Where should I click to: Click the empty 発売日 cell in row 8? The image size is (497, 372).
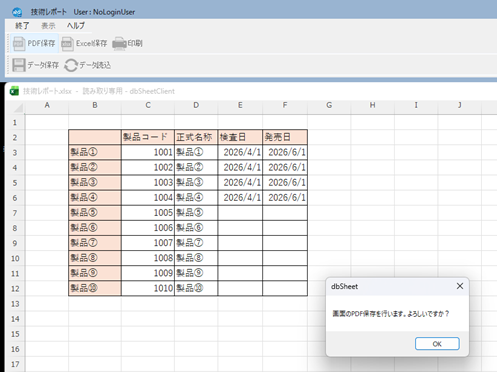(285, 228)
